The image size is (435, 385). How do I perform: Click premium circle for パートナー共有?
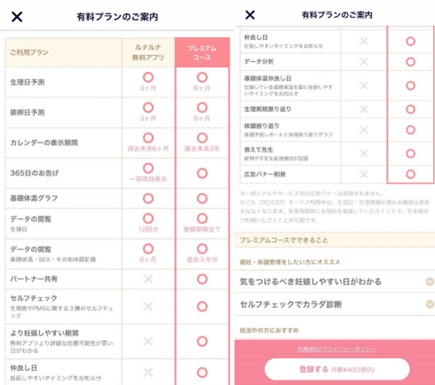(x=202, y=279)
